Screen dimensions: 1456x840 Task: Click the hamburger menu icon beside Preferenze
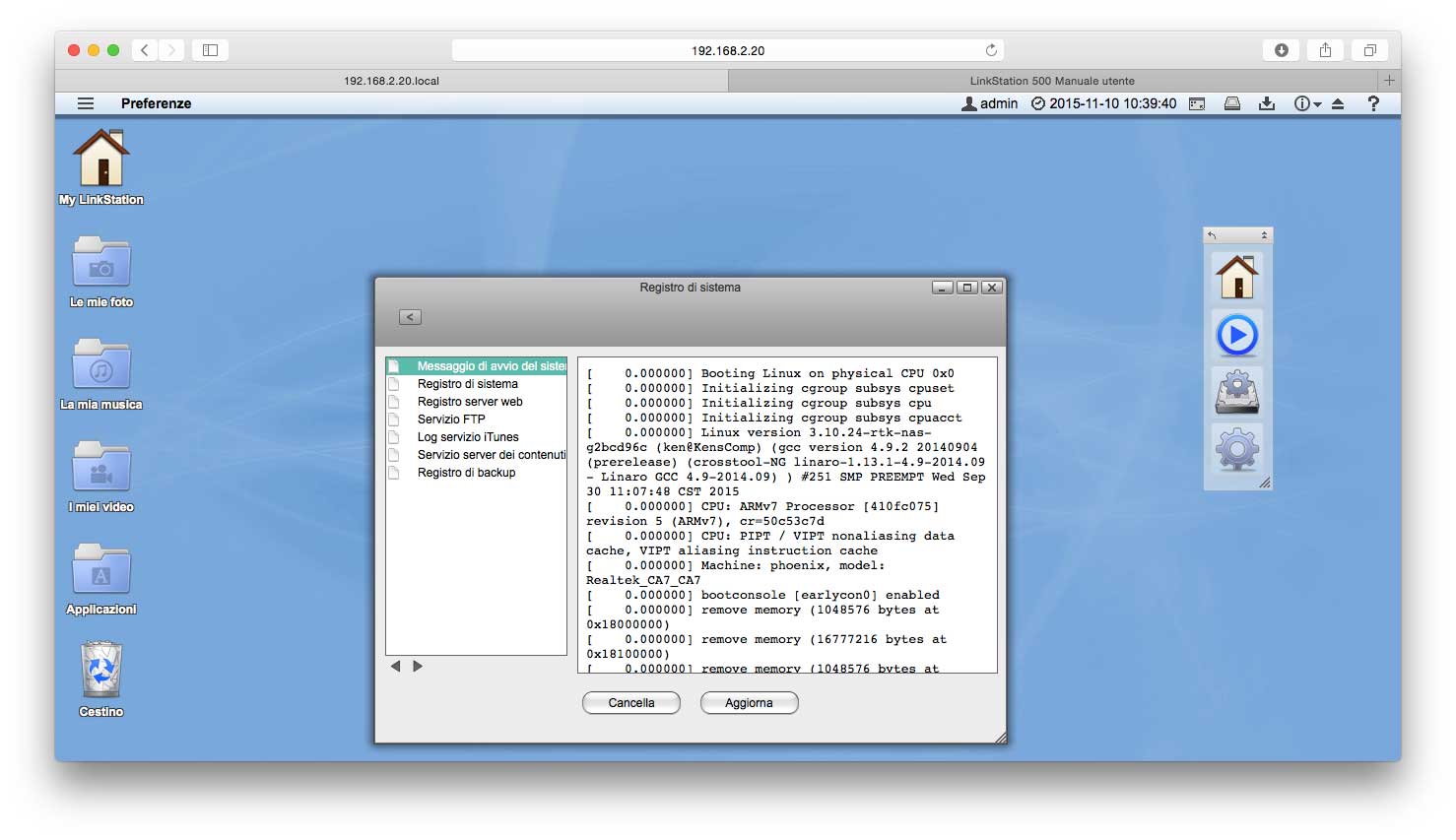tap(86, 103)
